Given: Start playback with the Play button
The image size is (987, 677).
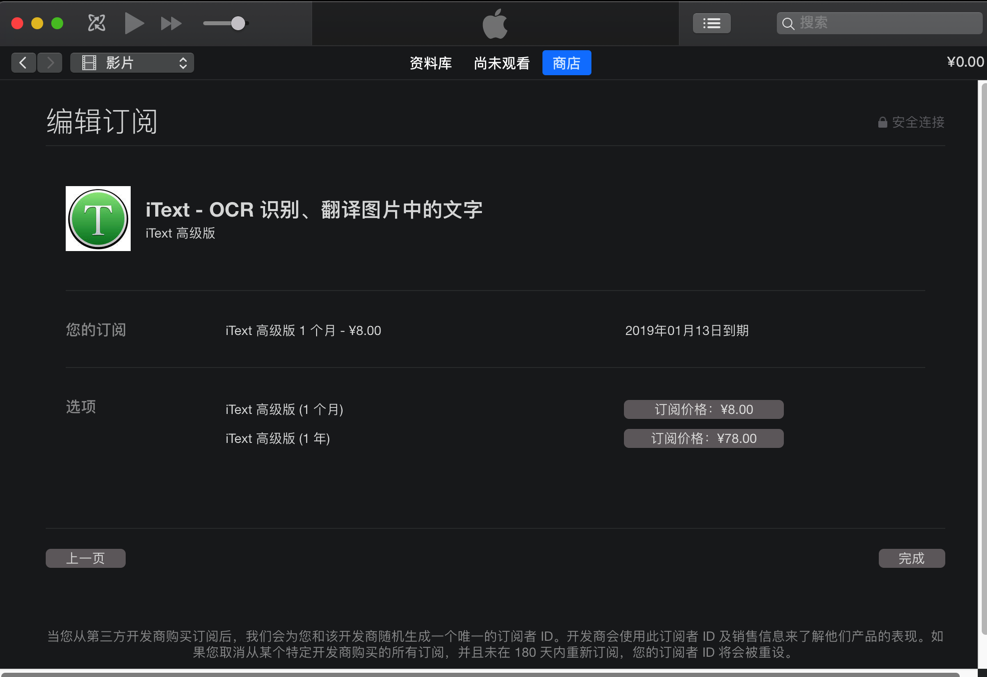Looking at the screenshot, I should (x=134, y=23).
